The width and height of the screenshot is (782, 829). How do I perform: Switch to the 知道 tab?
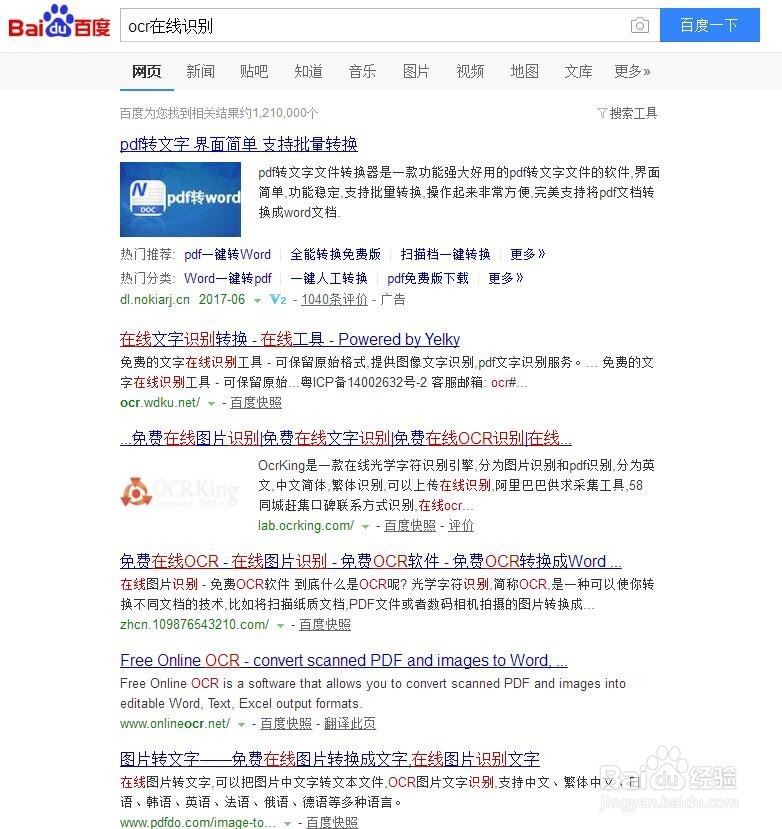[308, 71]
